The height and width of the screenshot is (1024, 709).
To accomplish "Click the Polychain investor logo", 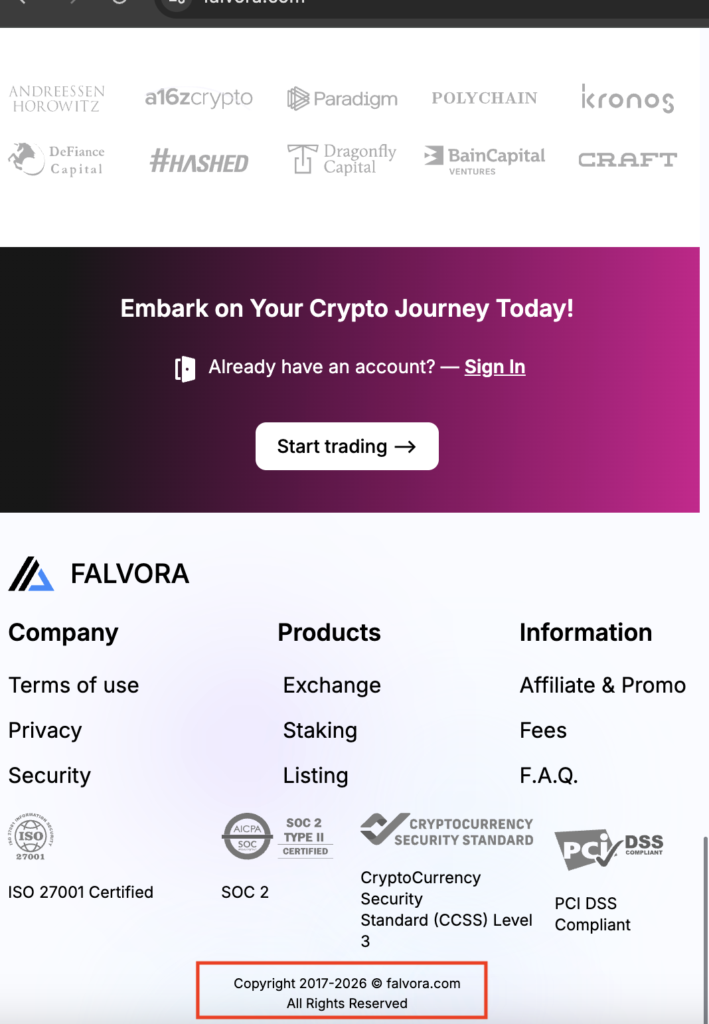I will tap(484, 98).
